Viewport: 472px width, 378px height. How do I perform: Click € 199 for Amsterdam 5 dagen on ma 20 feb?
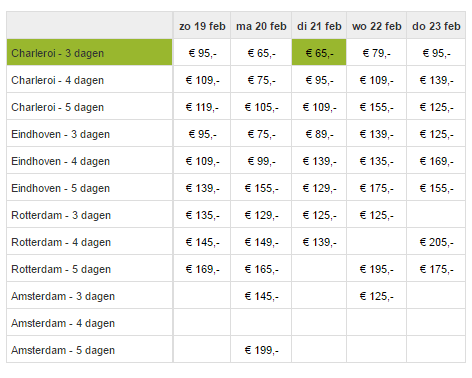pos(261,350)
